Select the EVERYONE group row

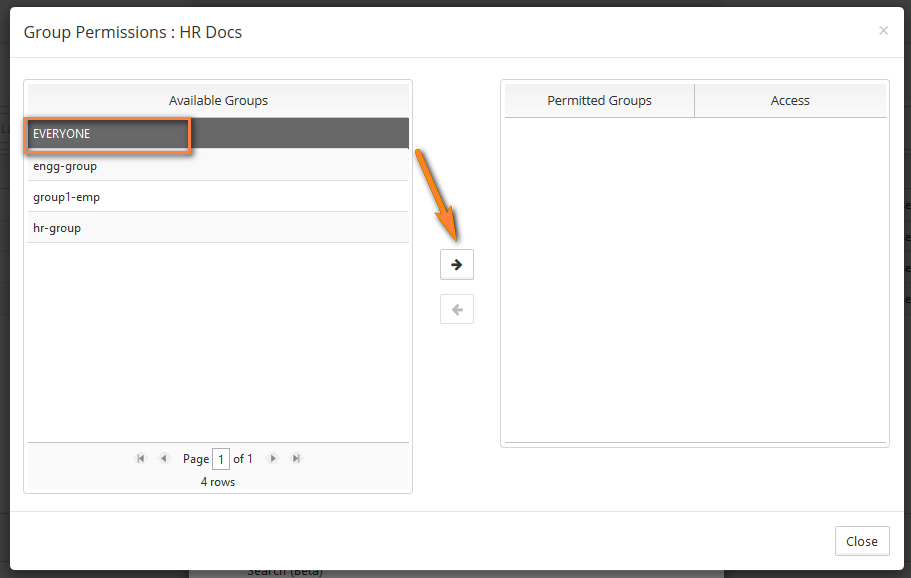click(x=218, y=134)
